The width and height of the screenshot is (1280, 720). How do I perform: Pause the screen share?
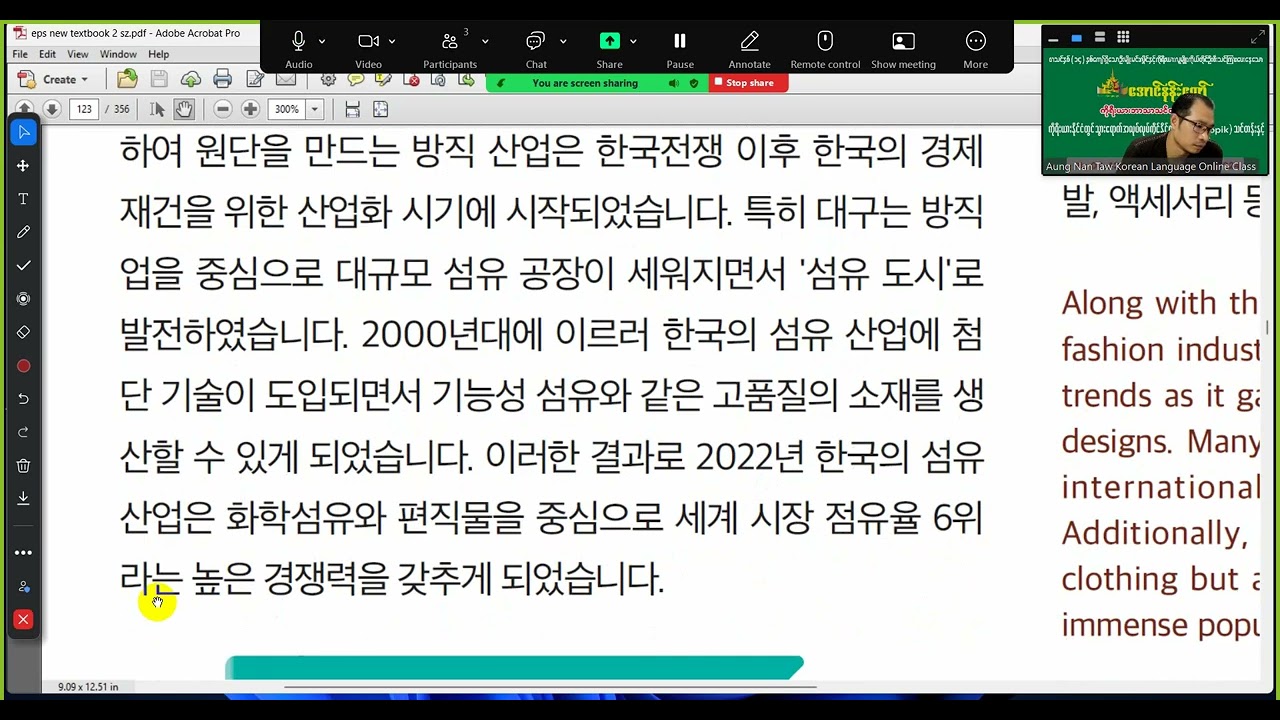(680, 48)
